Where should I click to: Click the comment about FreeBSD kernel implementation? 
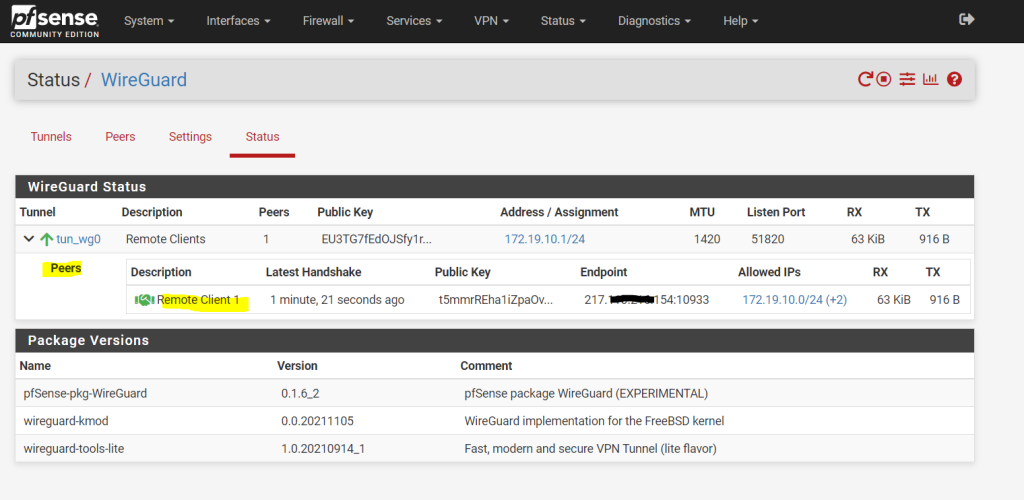(x=594, y=421)
